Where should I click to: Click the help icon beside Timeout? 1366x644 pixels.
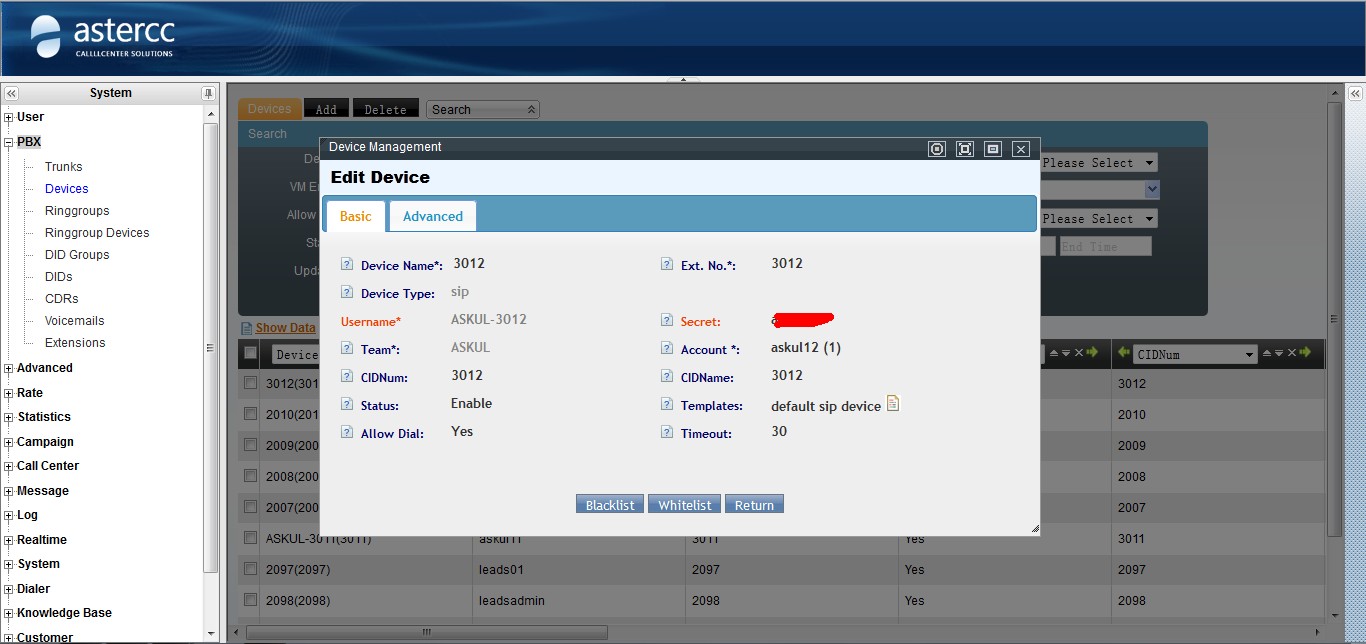click(x=667, y=433)
